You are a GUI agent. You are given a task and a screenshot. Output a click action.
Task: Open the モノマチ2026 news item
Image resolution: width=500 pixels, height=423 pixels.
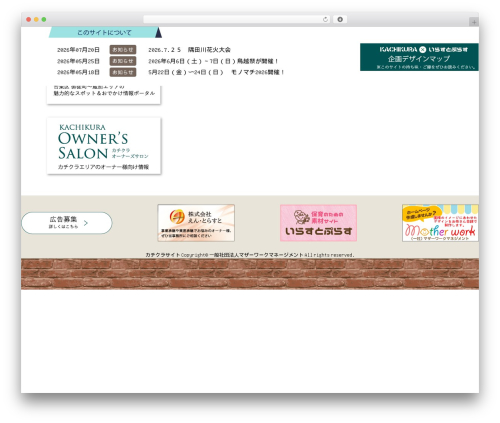coord(216,72)
